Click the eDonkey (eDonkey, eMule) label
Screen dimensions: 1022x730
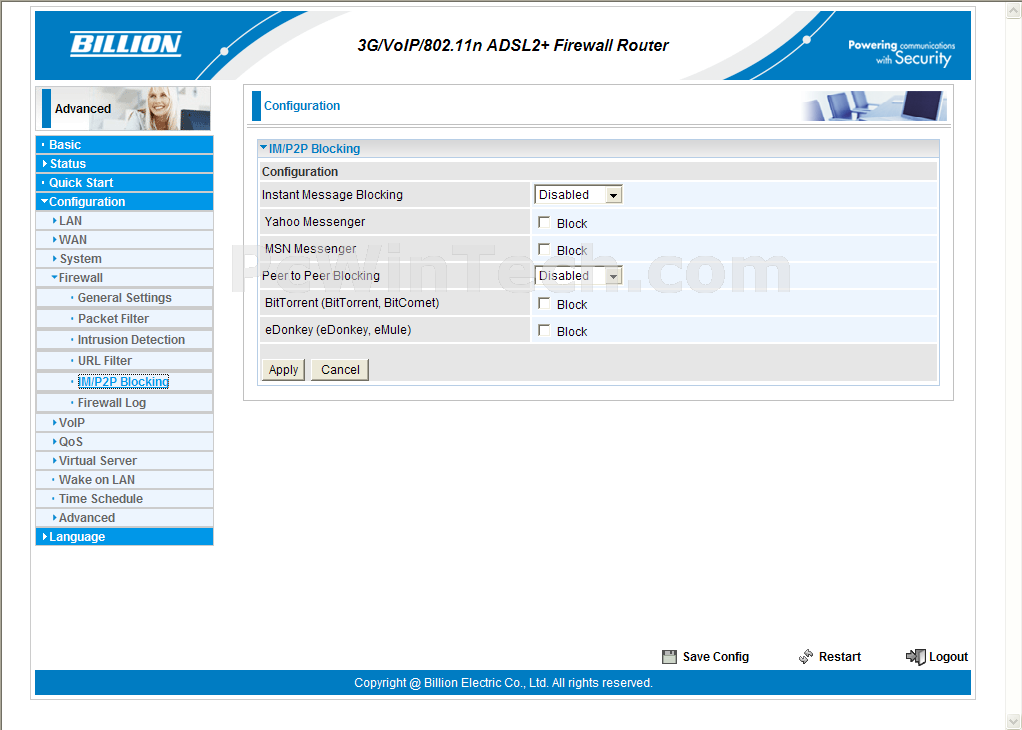tap(338, 330)
